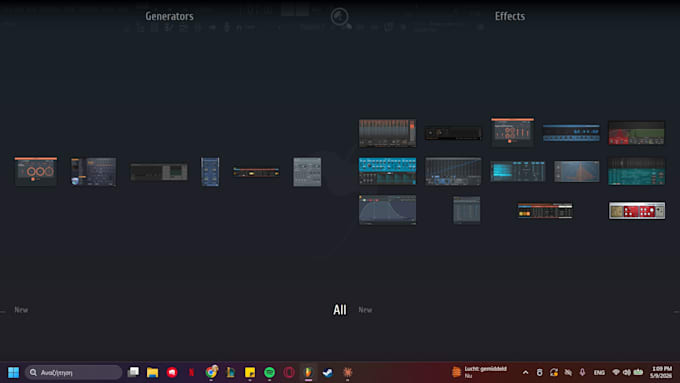Open the clock showing 1:09 PM
This screenshot has height=383, width=680.
661,372
